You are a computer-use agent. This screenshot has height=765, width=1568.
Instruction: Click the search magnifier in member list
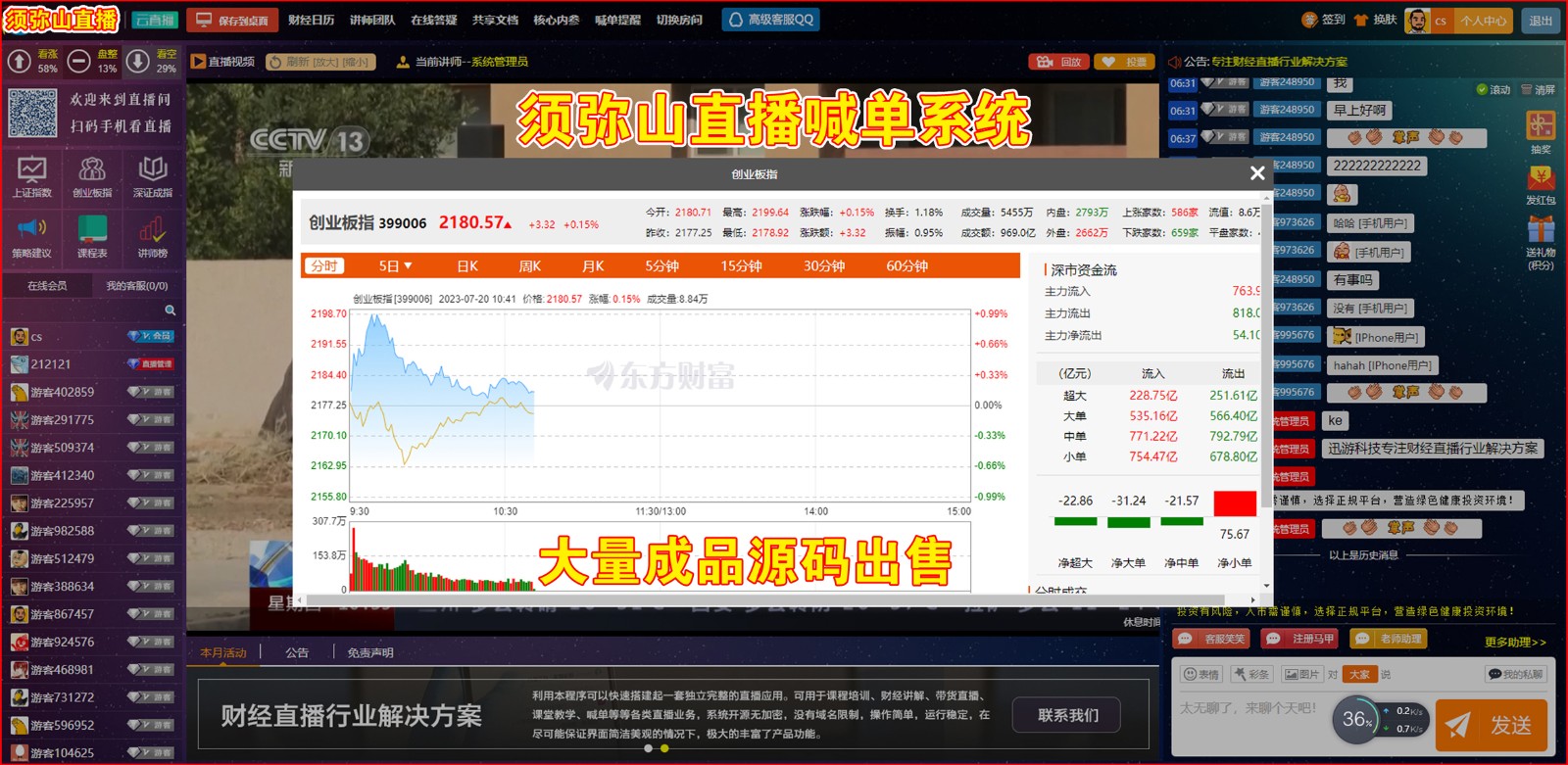(170, 311)
